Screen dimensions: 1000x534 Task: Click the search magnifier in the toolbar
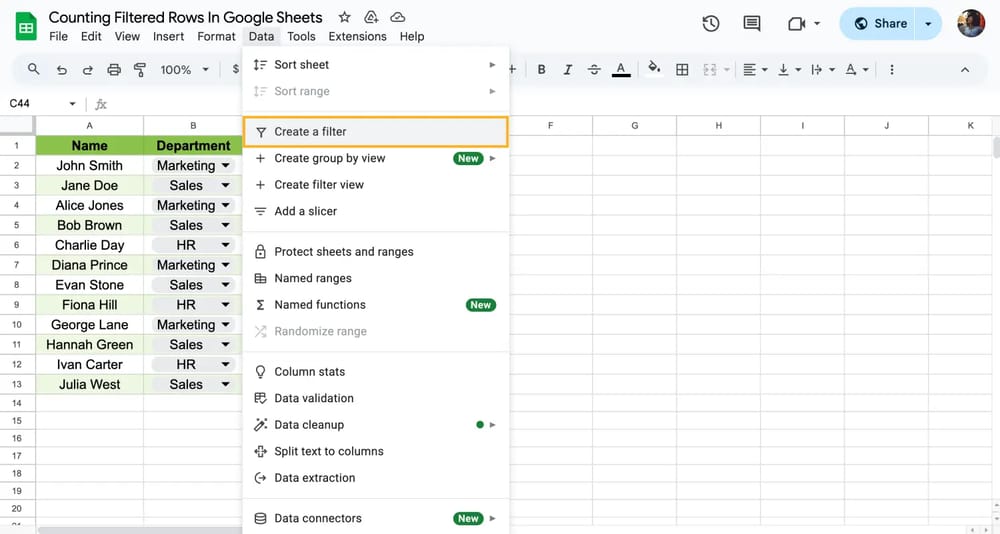(x=34, y=70)
